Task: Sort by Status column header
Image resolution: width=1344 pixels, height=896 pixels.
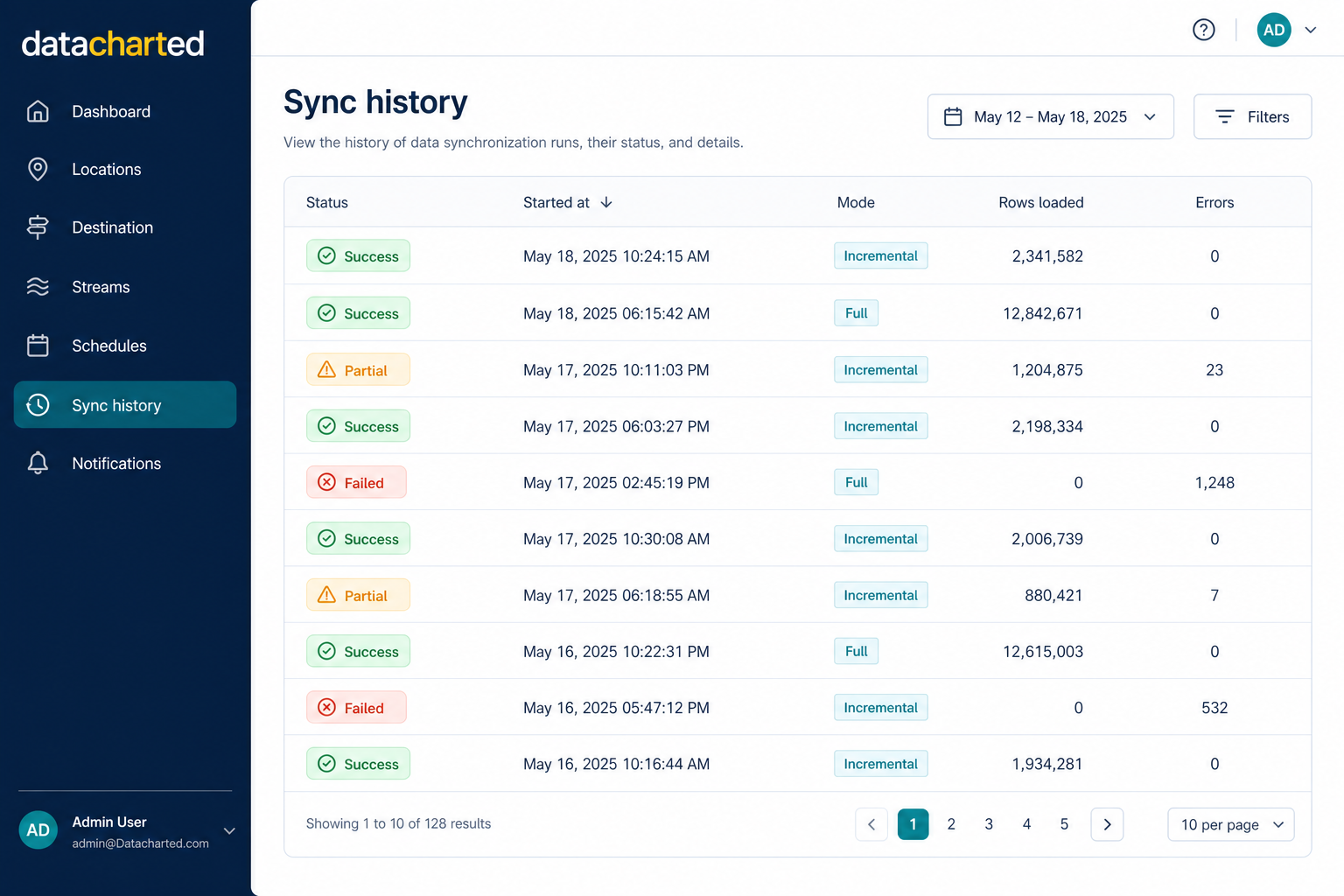Action: (327, 202)
